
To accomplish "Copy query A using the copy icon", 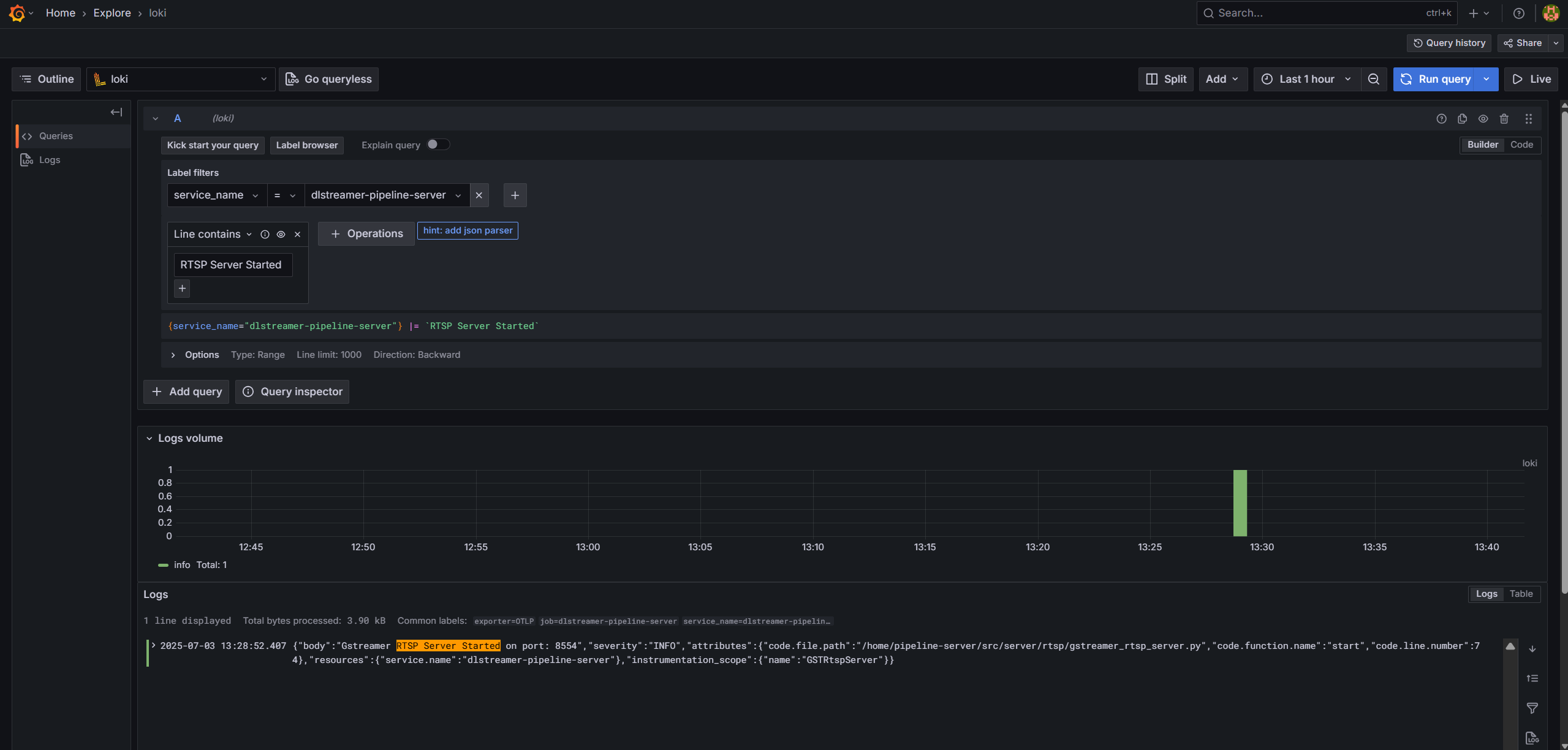I will pos(1462,118).
